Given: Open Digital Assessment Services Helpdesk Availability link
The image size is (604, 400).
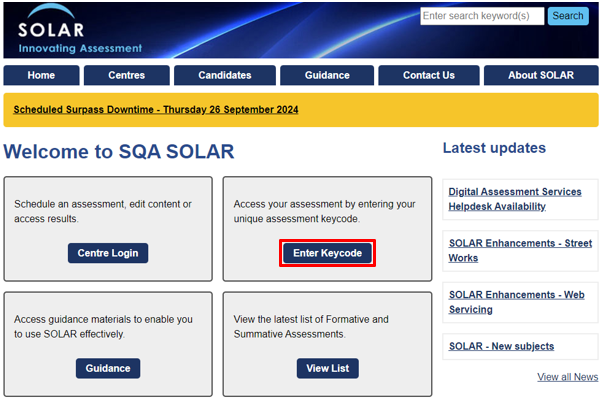Looking at the screenshot, I should (x=515, y=199).
